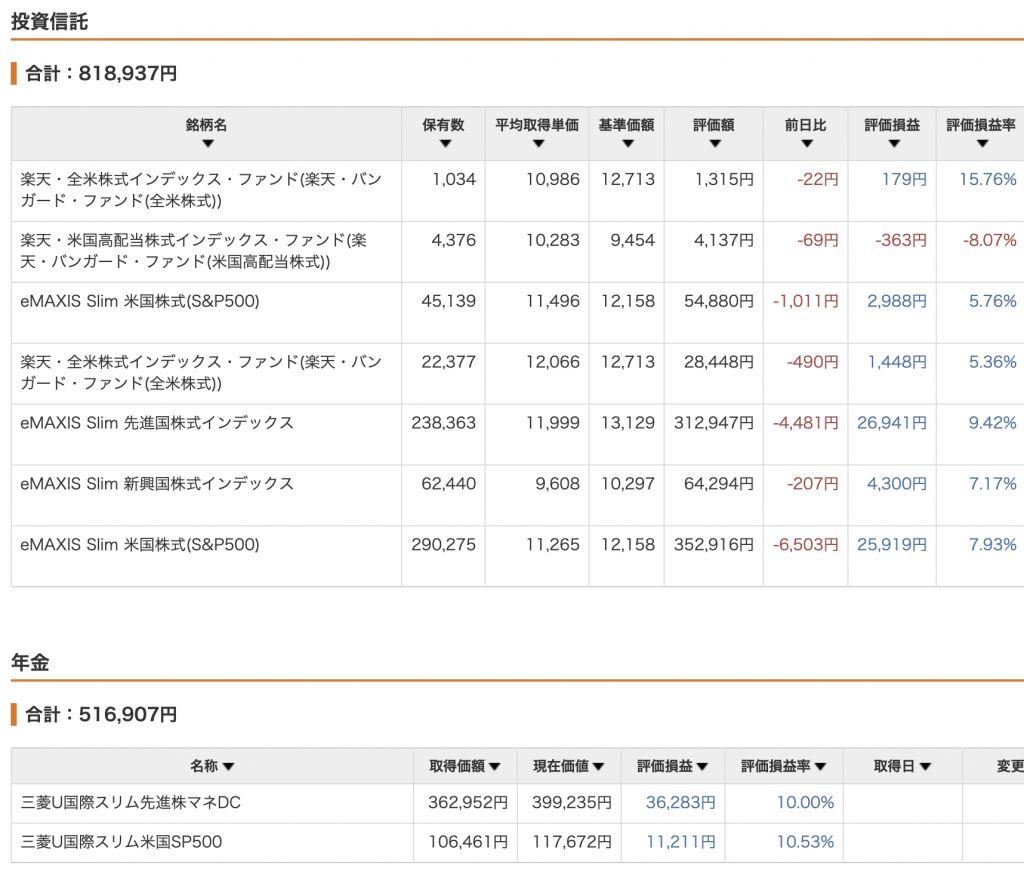Sort pension table by 現在価値
1024x887 pixels.
569,766
